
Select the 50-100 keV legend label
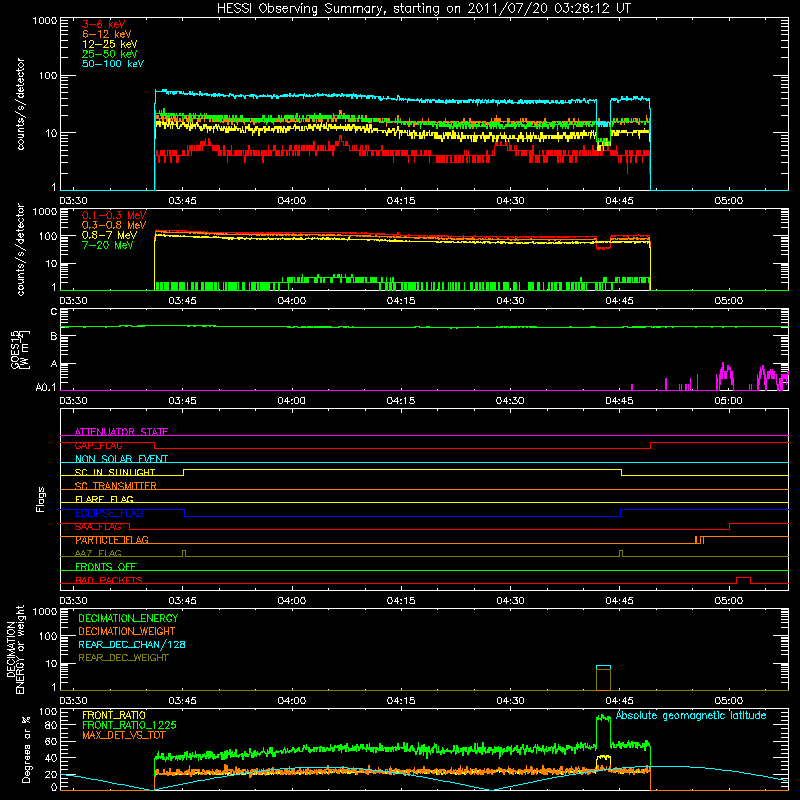pyautogui.click(x=113, y=64)
